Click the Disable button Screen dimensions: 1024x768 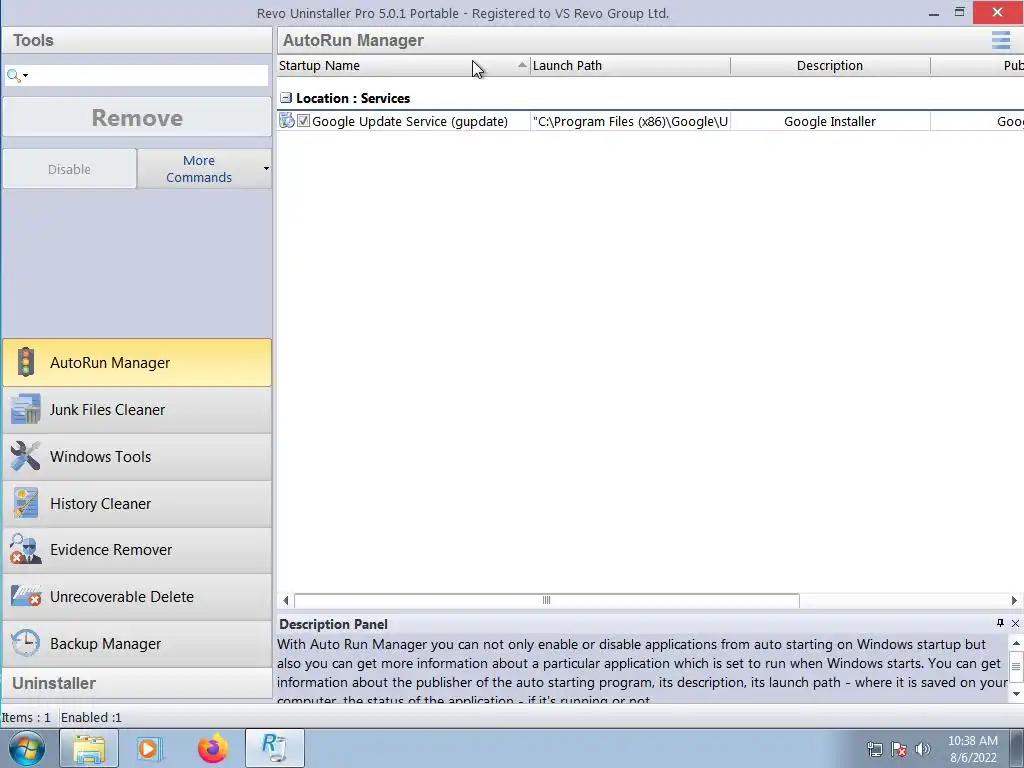pos(69,169)
